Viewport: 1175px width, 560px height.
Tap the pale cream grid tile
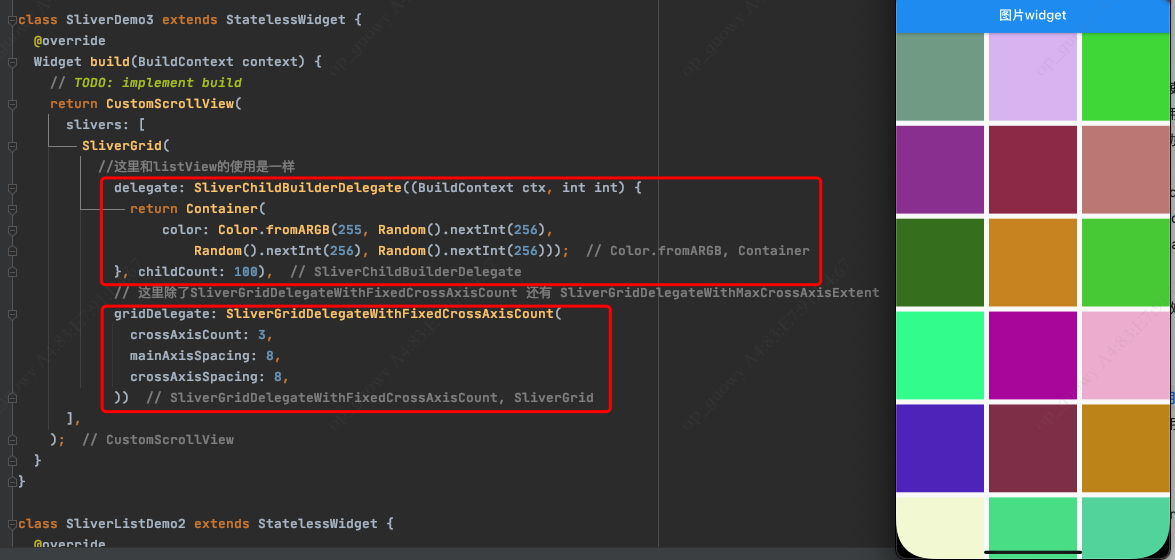[939, 526]
